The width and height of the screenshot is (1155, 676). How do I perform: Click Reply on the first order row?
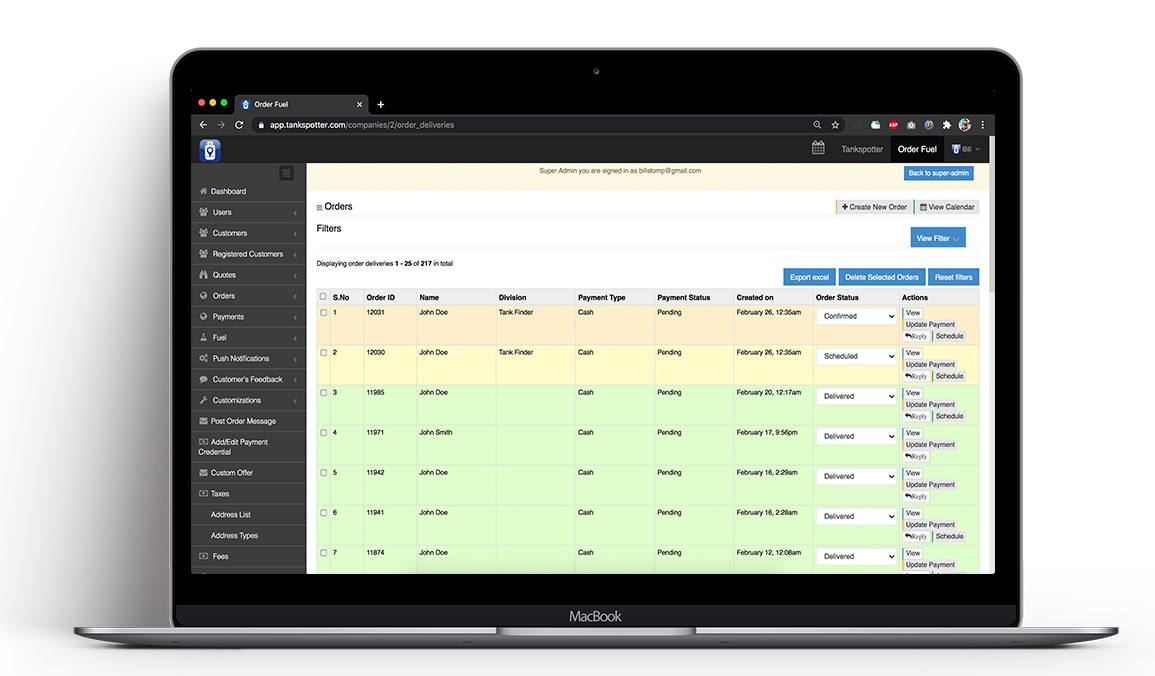pyautogui.click(x=915, y=334)
